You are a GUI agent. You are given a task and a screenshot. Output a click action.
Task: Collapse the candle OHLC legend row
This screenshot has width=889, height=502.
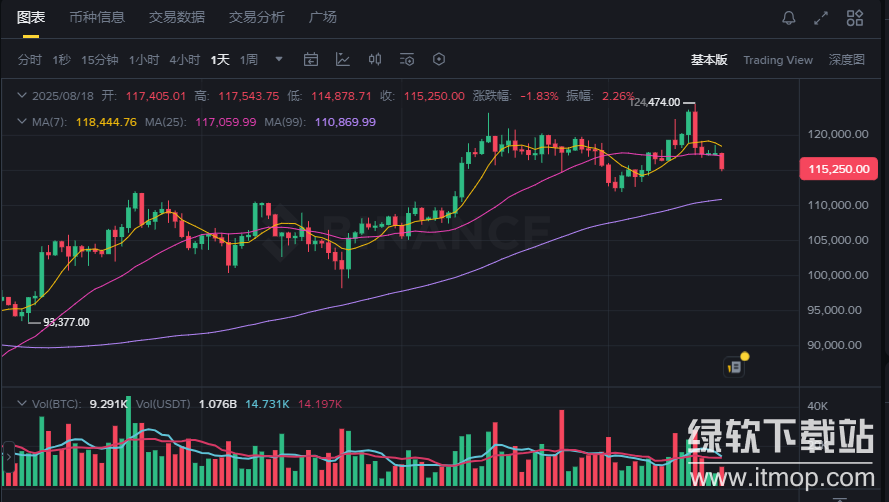(23, 96)
